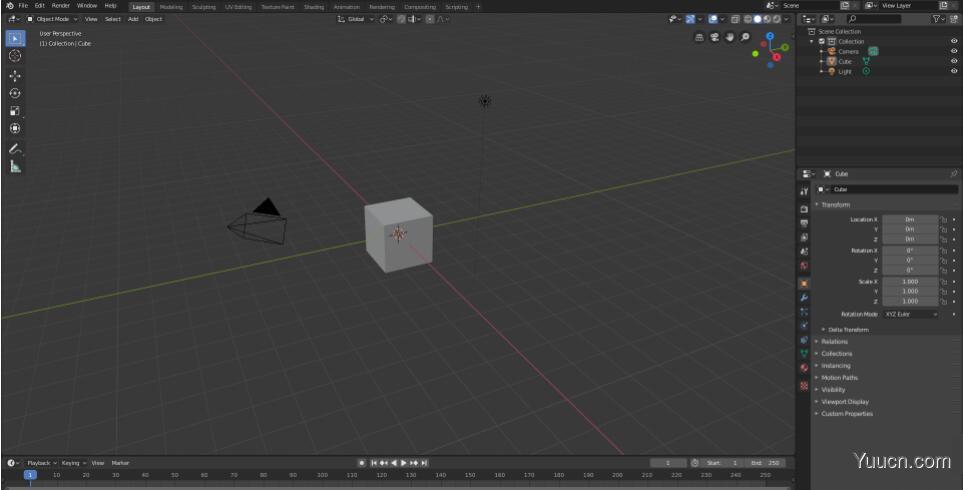The image size is (963, 490).
Task: Open shading options dropdown arrow
Action: click(786, 19)
